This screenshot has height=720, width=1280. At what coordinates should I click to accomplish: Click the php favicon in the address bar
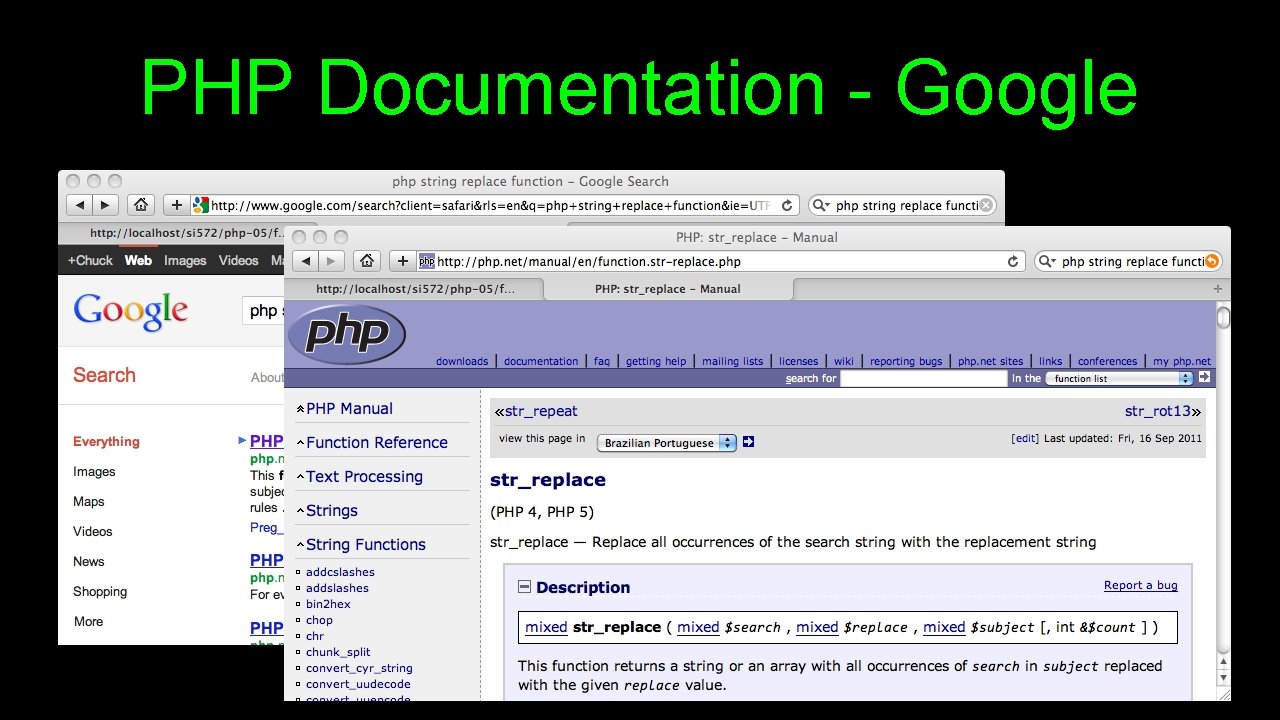[x=426, y=262]
